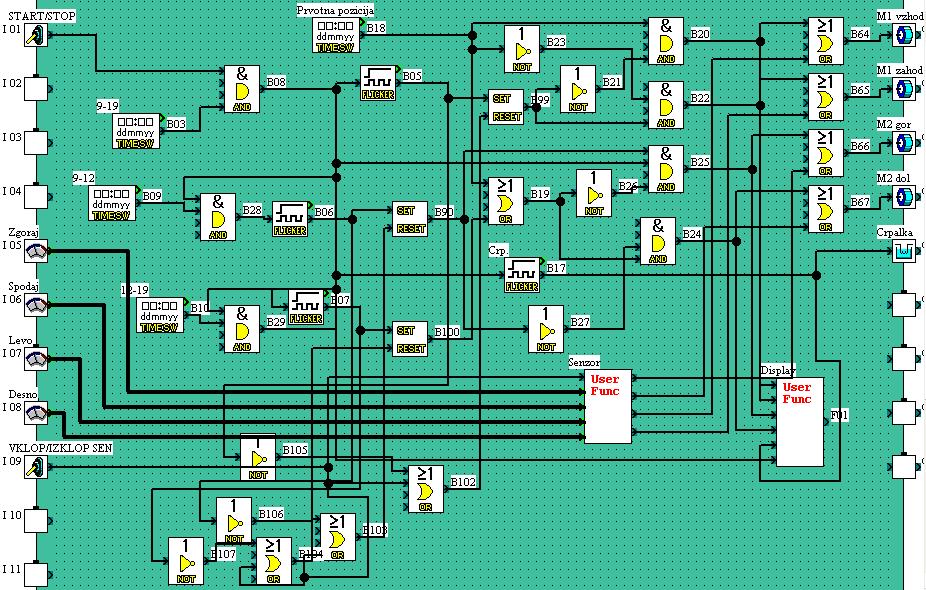
Task: Select the B107 NOT gate
Action: pyautogui.click(x=186, y=561)
